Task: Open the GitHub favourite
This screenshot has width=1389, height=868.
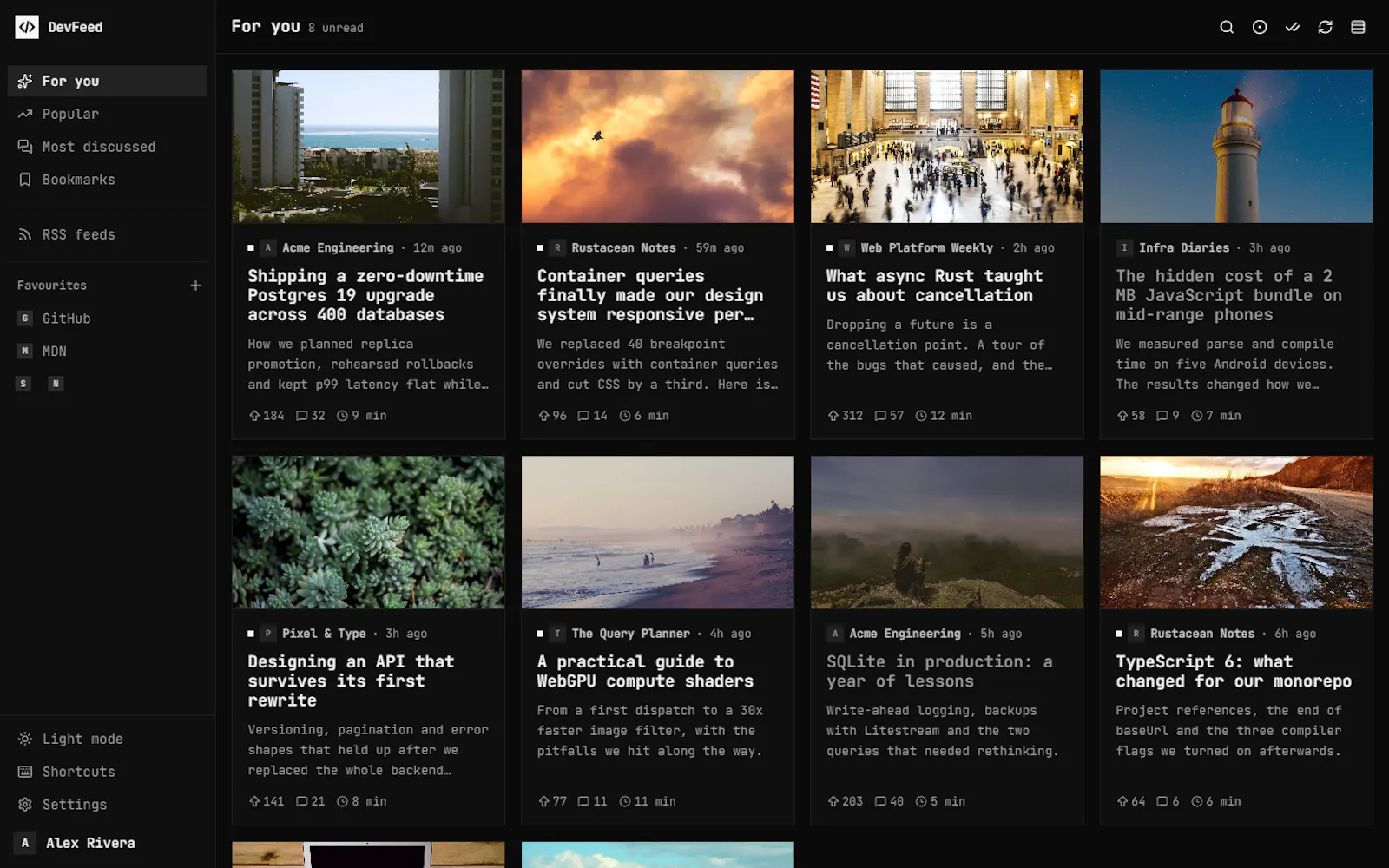Action: click(x=108, y=319)
